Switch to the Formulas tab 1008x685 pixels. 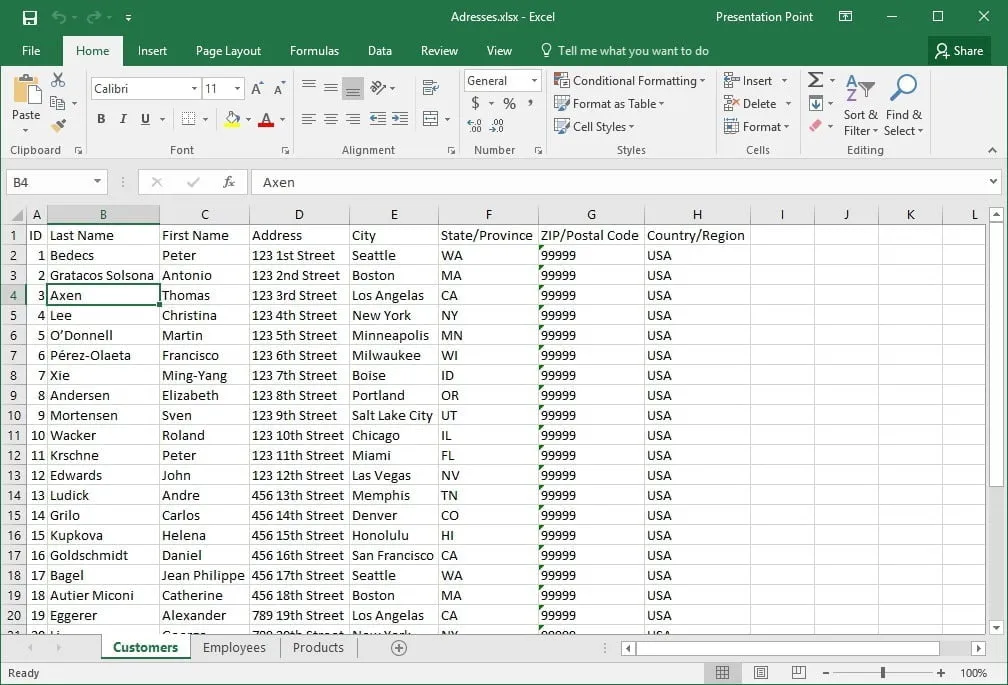[314, 51]
